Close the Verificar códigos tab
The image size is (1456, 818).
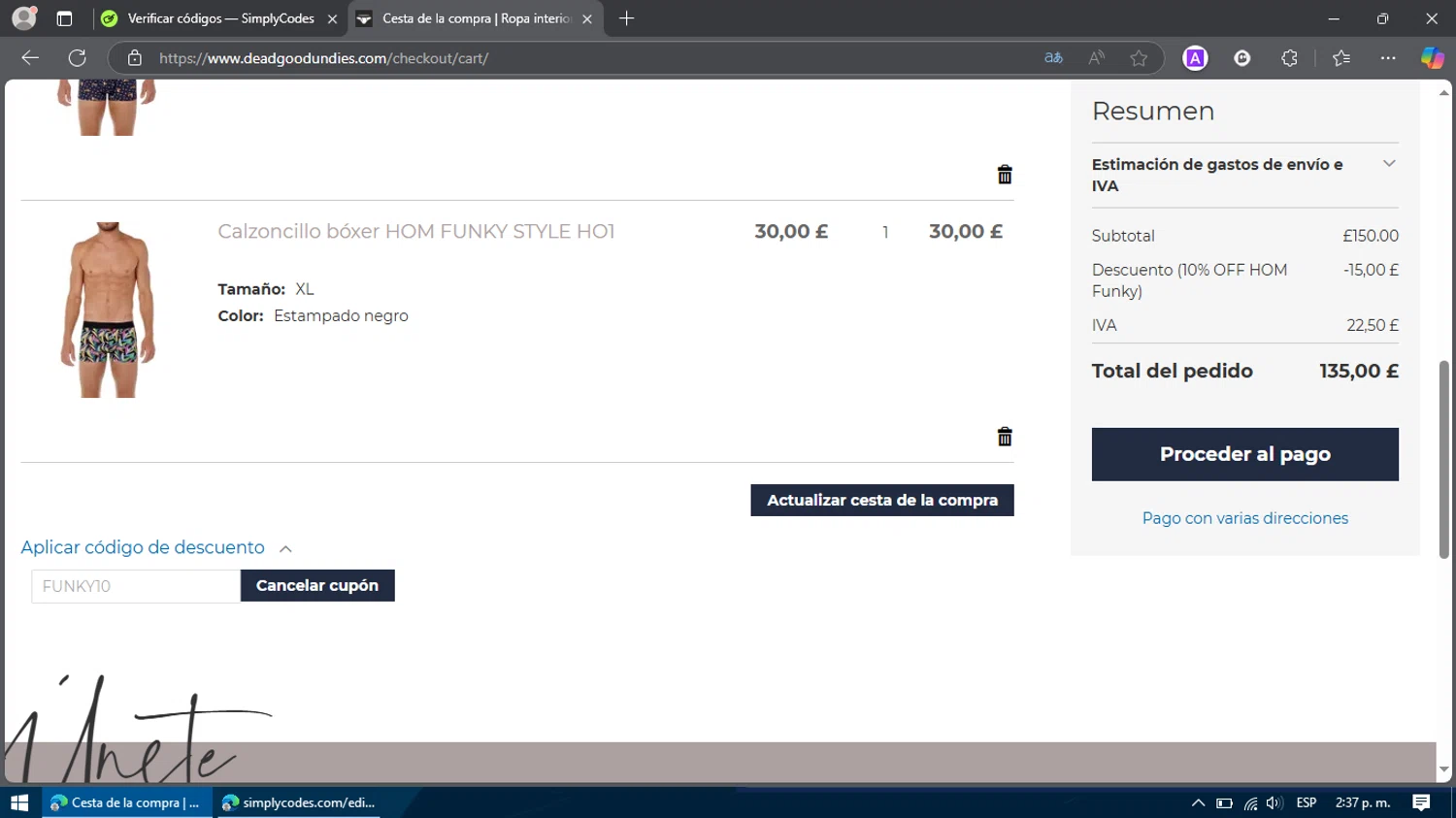click(x=332, y=18)
